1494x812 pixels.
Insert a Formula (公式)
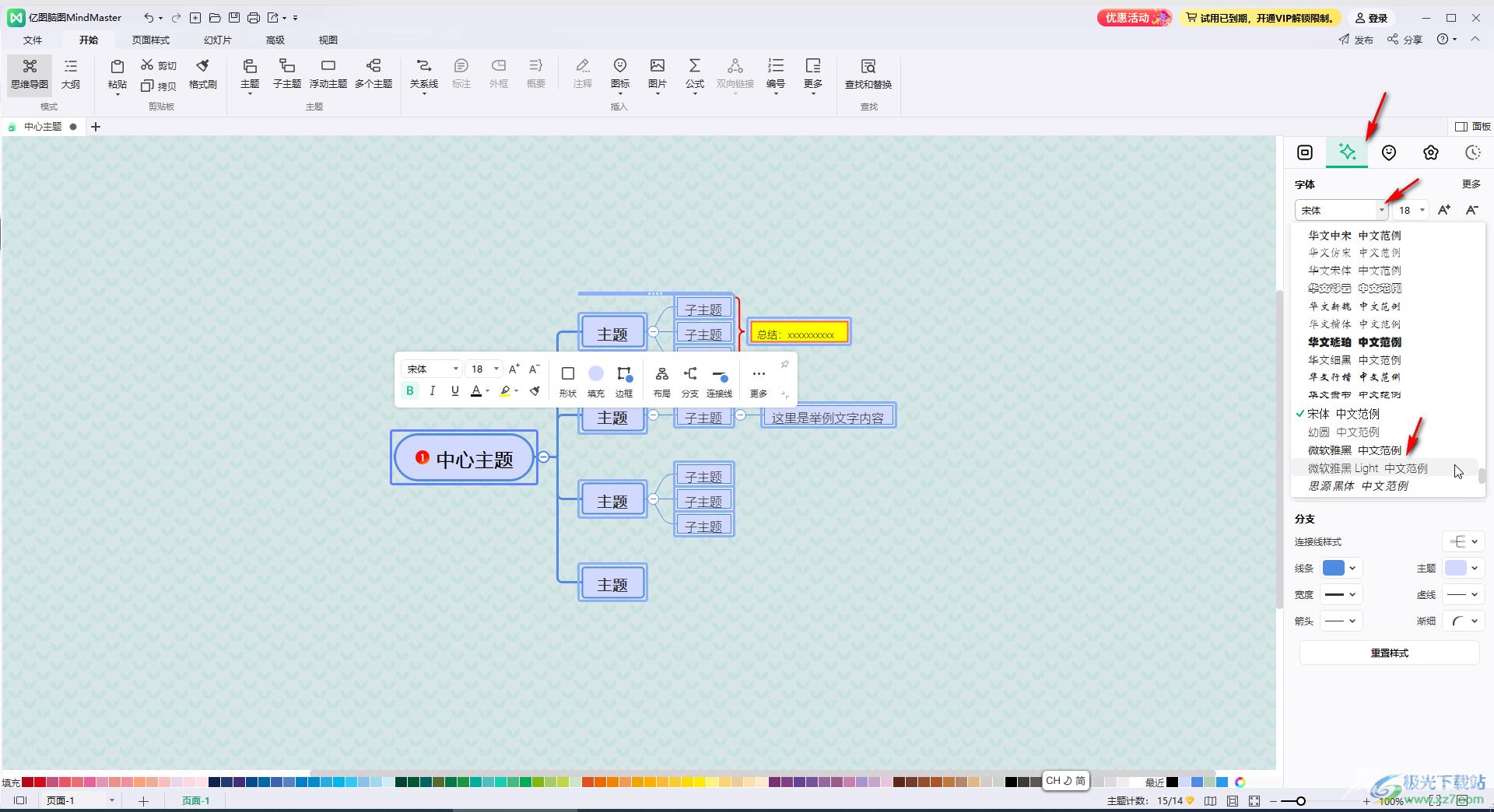(695, 75)
